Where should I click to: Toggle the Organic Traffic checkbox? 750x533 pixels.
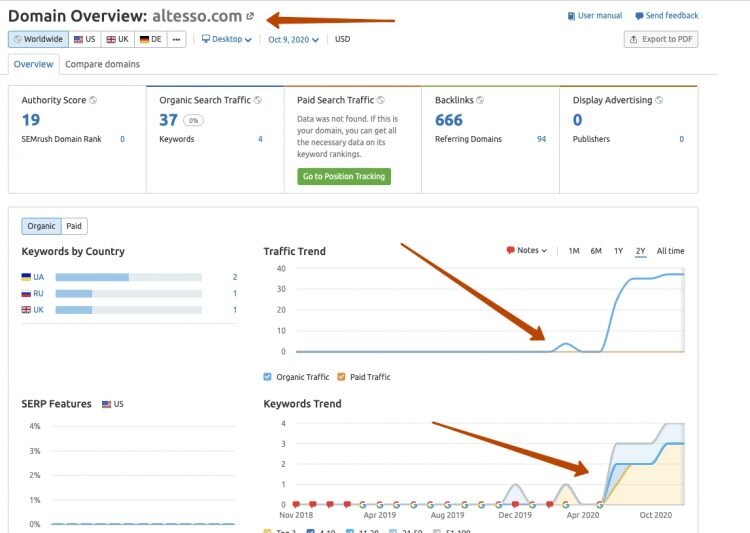click(267, 377)
